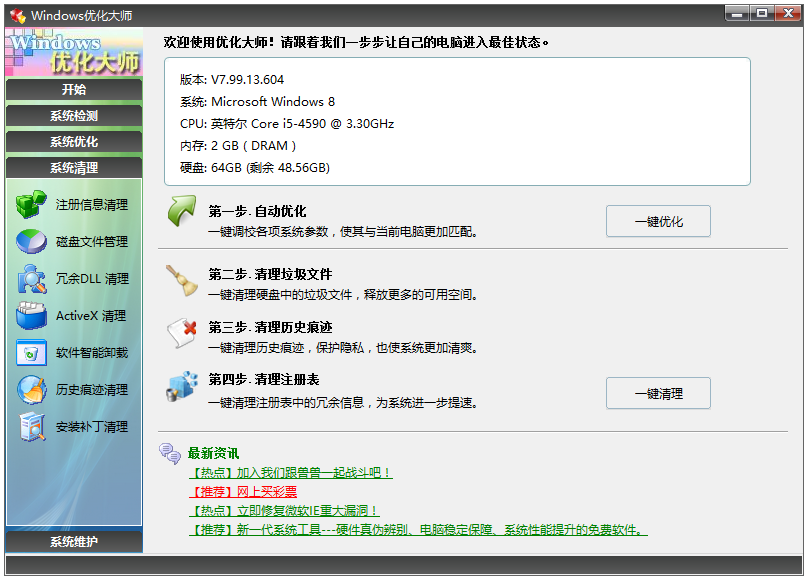
Task: Switch to 系统优化 section
Action: [73, 142]
